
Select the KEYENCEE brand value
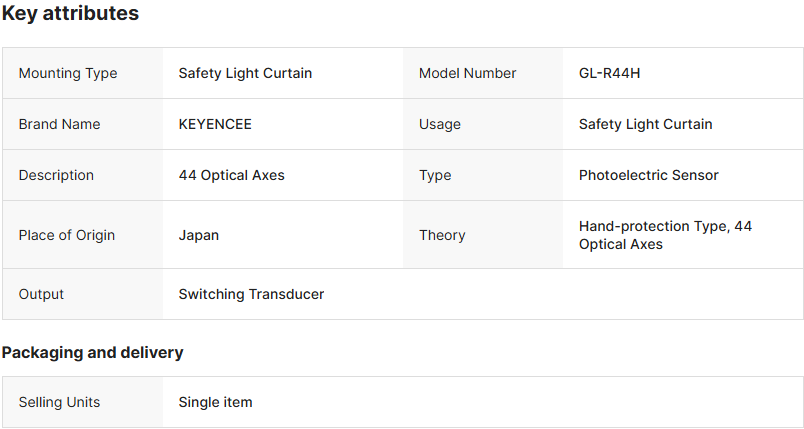[x=215, y=124]
